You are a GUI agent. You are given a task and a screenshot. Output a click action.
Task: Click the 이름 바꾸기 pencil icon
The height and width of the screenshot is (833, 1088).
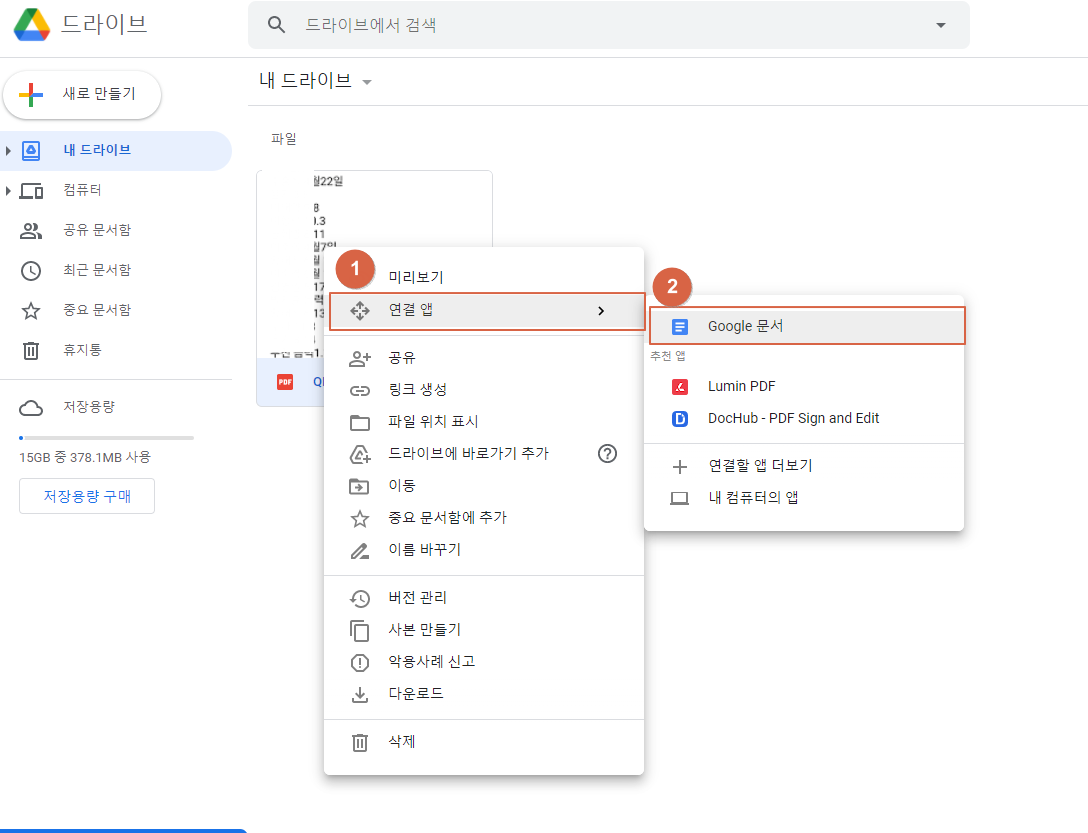tap(359, 550)
